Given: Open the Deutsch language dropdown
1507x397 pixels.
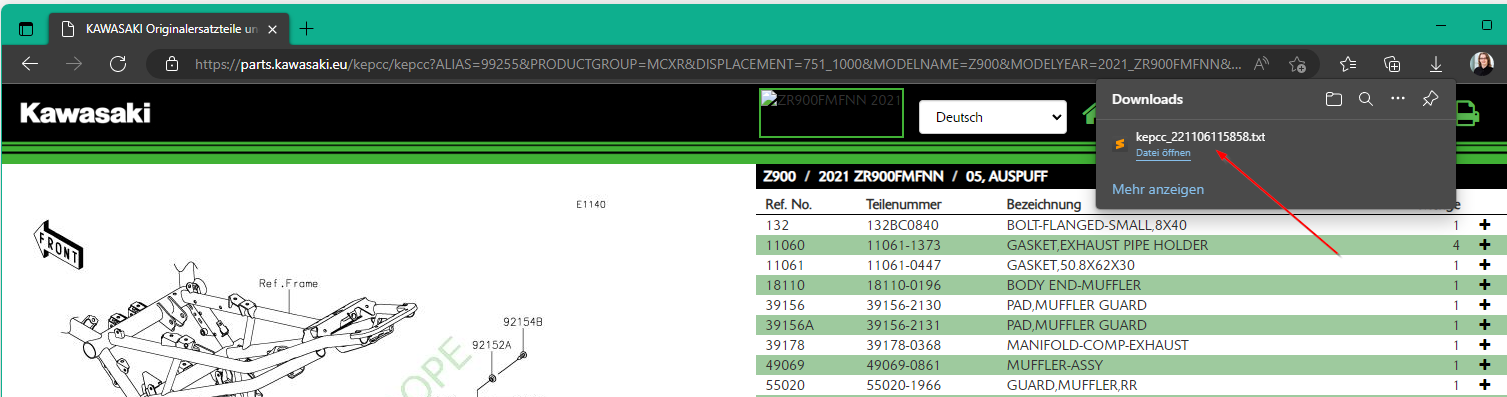Looking at the screenshot, I should (993, 117).
